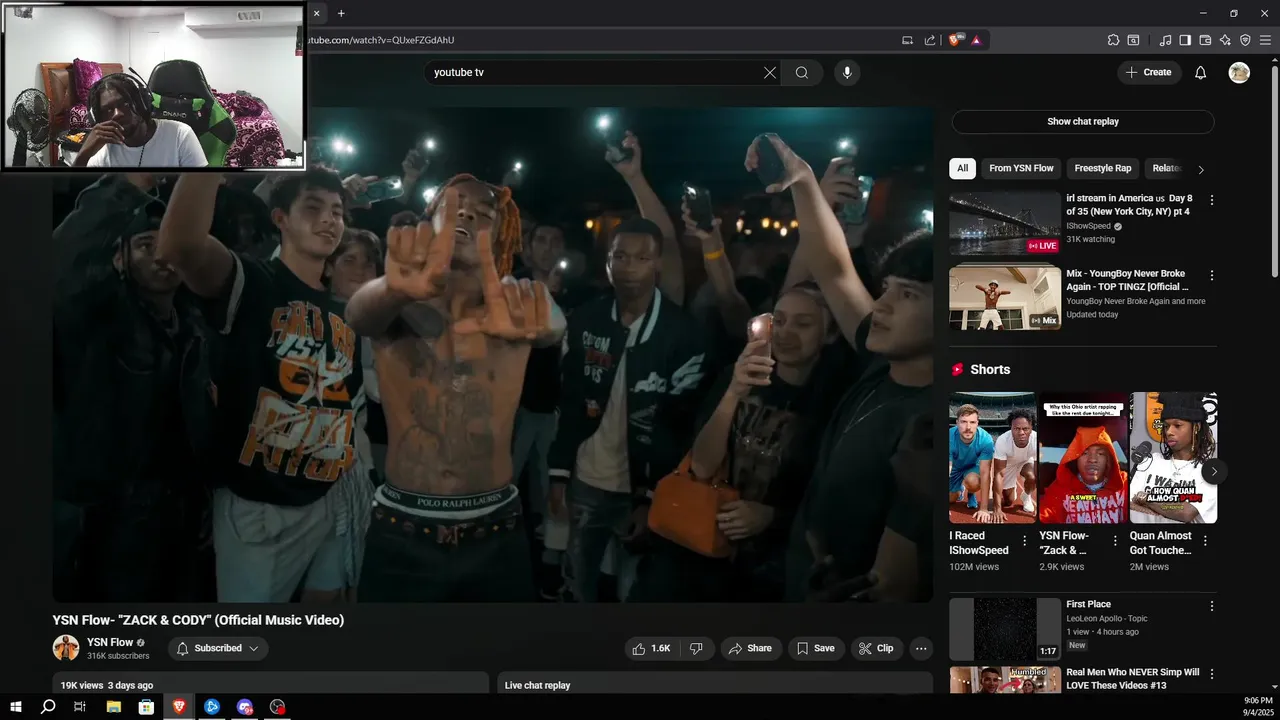Viewport: 1280px width, 720px height.
Task: Open a new browser tab
Action: pyautogui.click(x=341, y=13)
